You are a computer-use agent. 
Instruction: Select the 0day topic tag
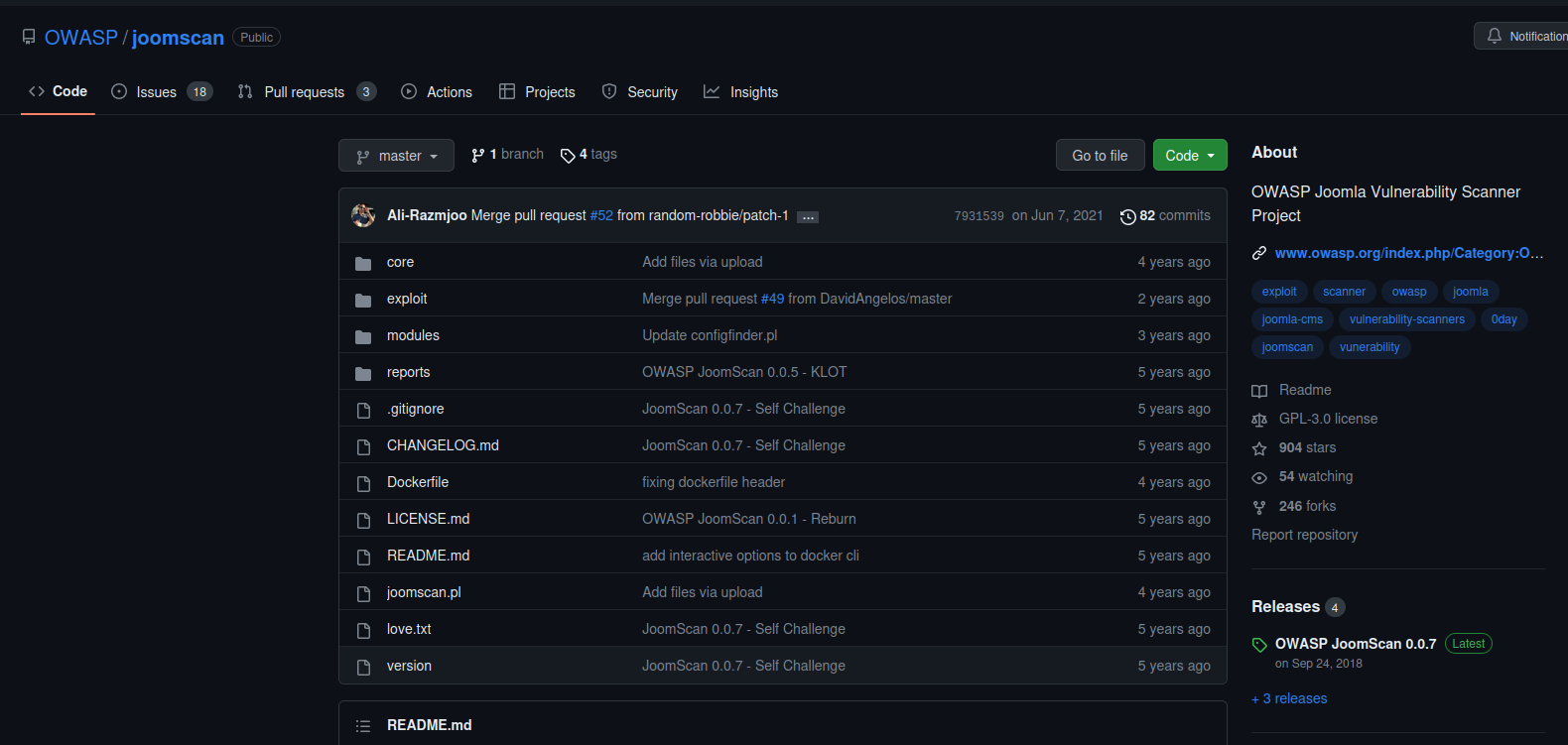(1503, 319)
